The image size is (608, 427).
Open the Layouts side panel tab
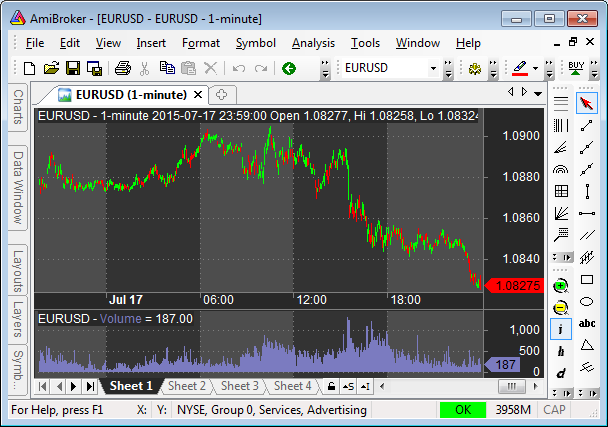pos(18,270)
